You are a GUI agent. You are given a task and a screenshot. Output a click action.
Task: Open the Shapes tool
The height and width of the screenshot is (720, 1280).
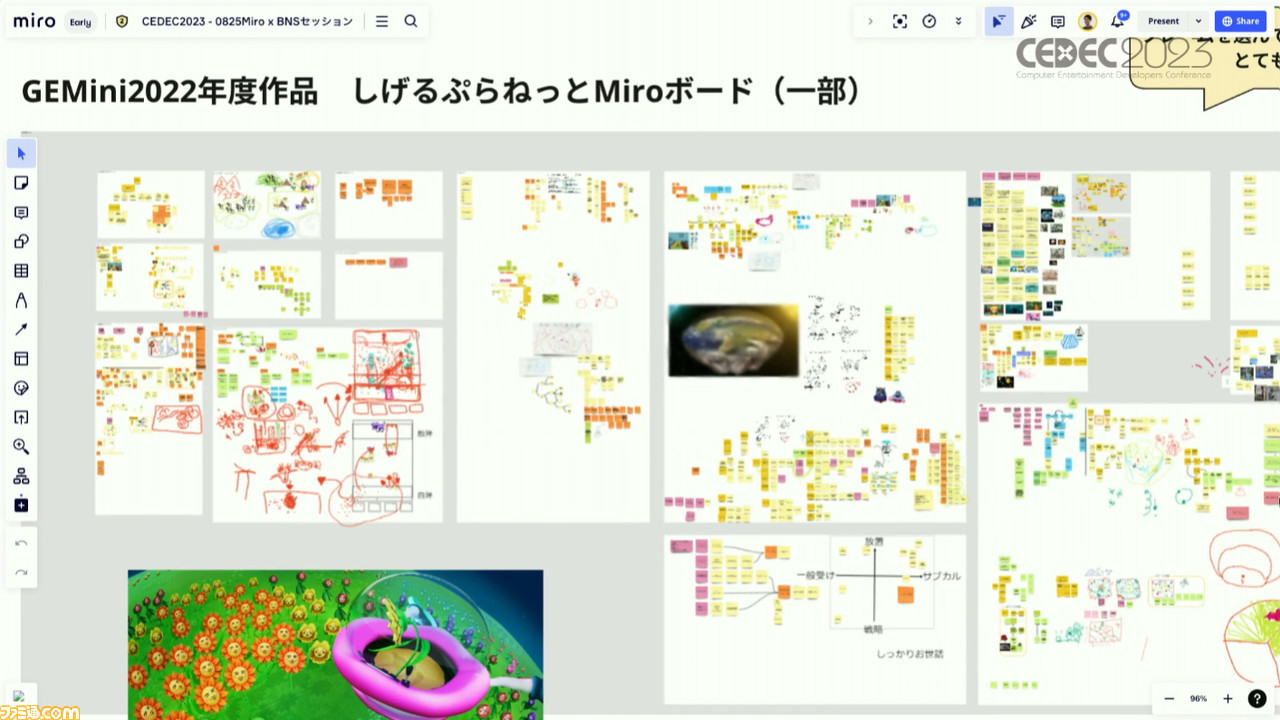click(21, 241)
